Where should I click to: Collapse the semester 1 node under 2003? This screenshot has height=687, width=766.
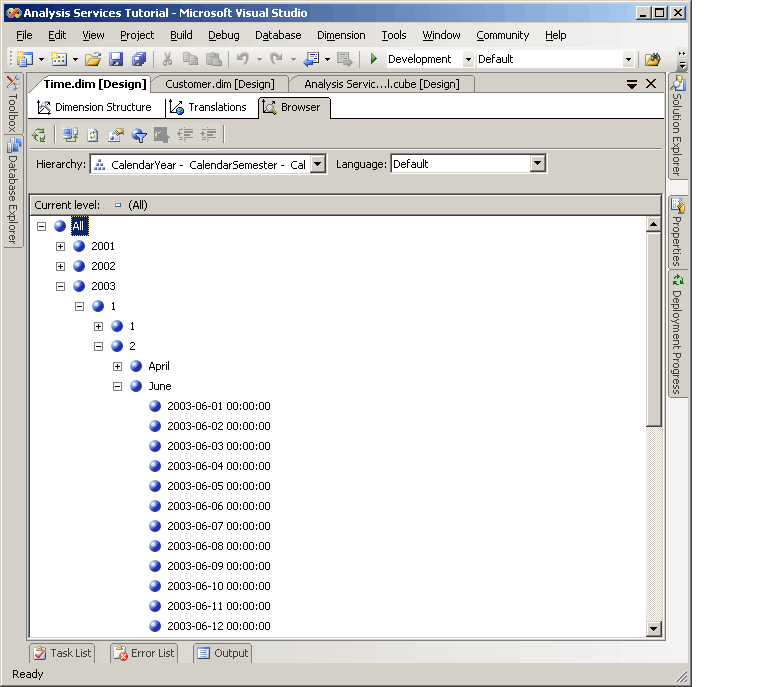coord(80,306)
